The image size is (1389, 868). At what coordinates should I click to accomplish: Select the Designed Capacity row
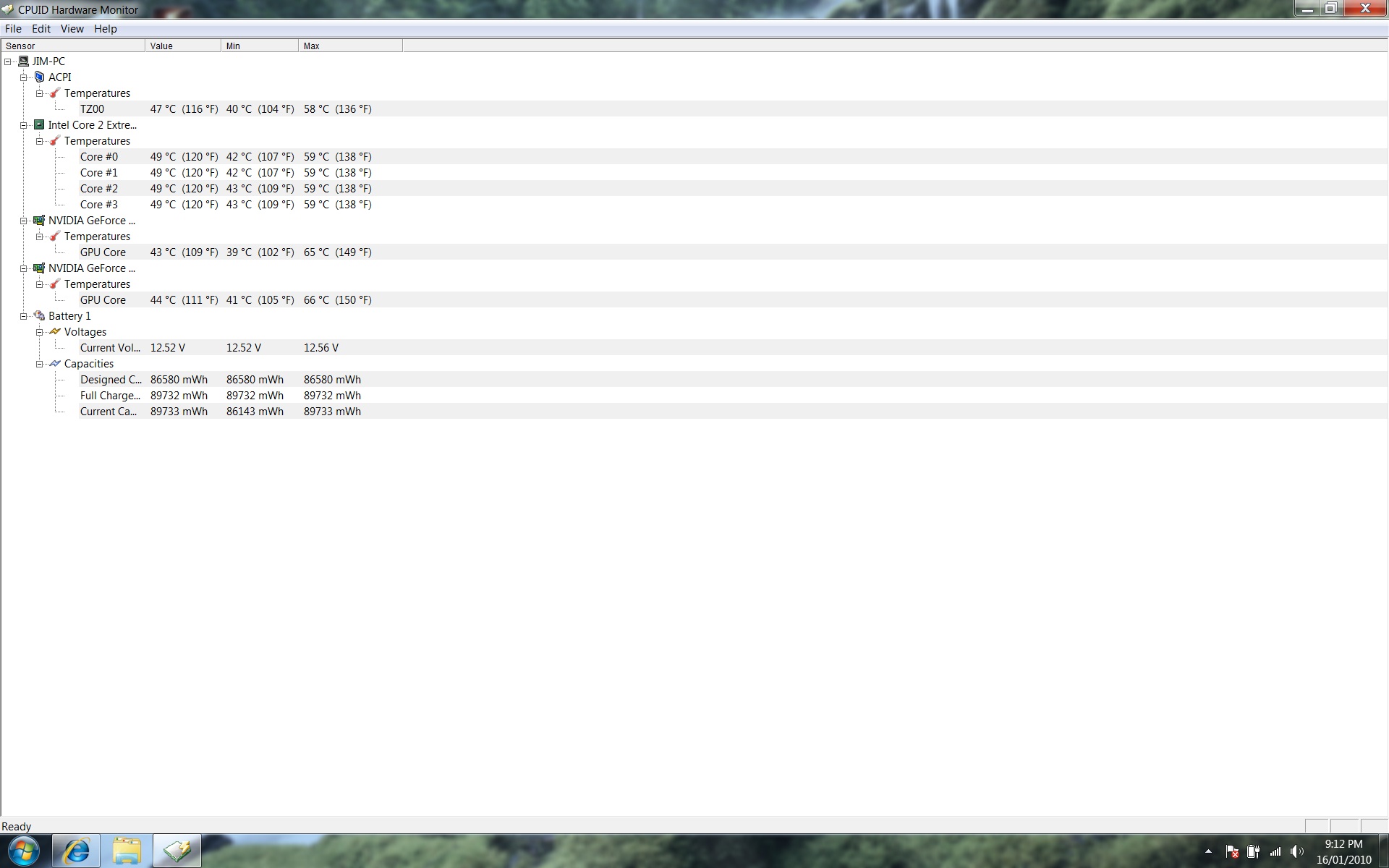tap(733, 380)
